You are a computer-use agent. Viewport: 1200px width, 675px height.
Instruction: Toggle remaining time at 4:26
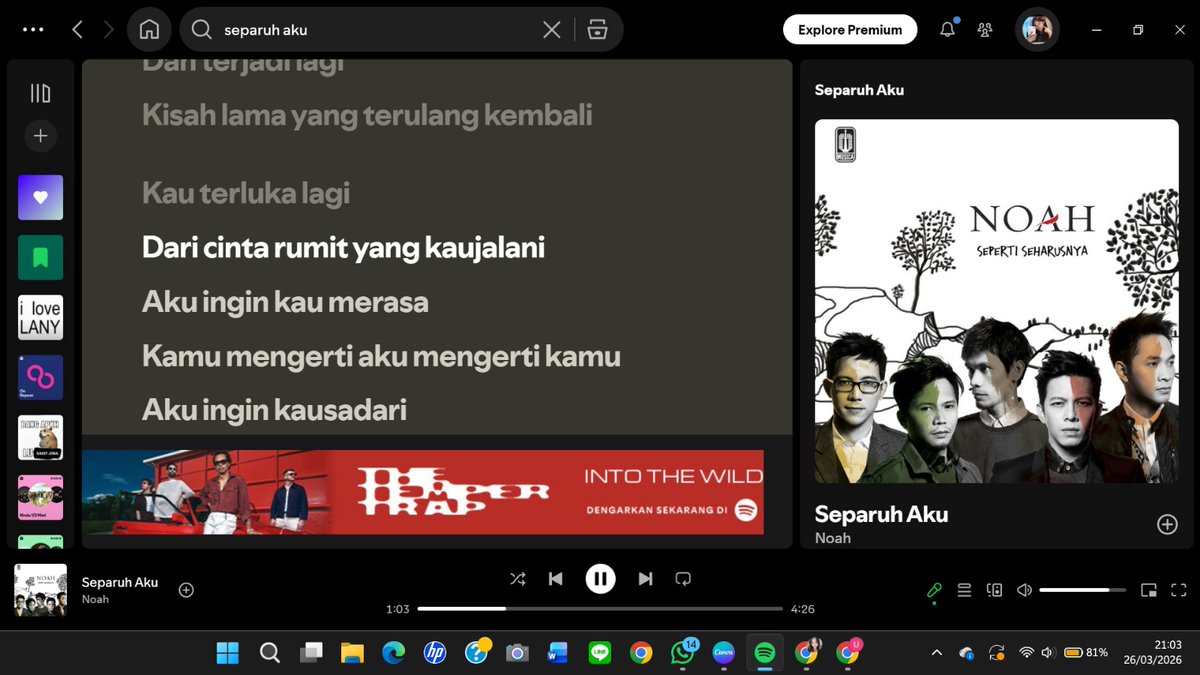pyautogui.click(x=802, y=608)
